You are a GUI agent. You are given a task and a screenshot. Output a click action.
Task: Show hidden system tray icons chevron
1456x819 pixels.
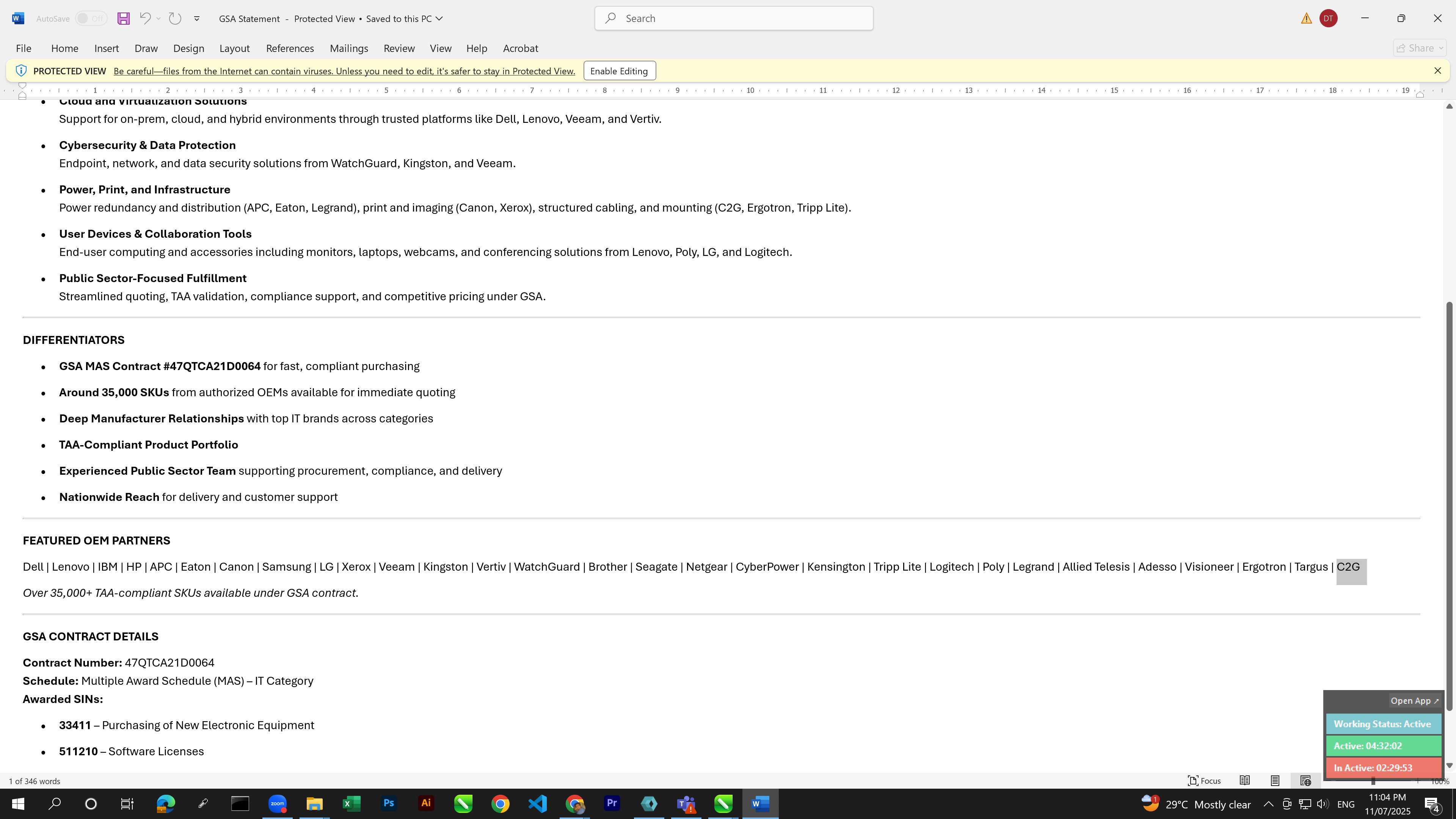click(x=1268, y=804)
